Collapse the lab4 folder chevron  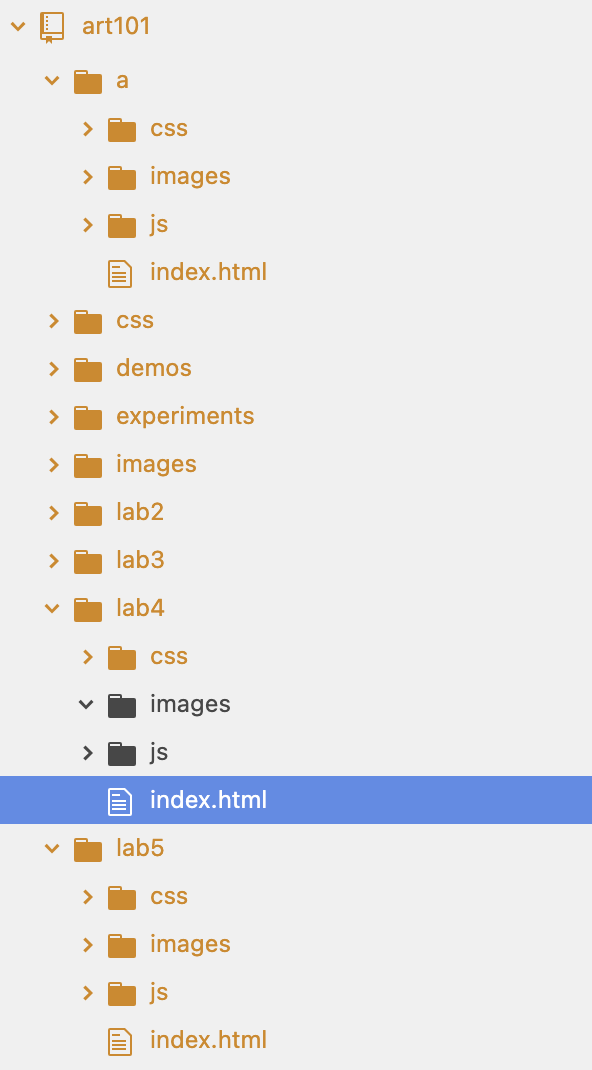(52, 608)
